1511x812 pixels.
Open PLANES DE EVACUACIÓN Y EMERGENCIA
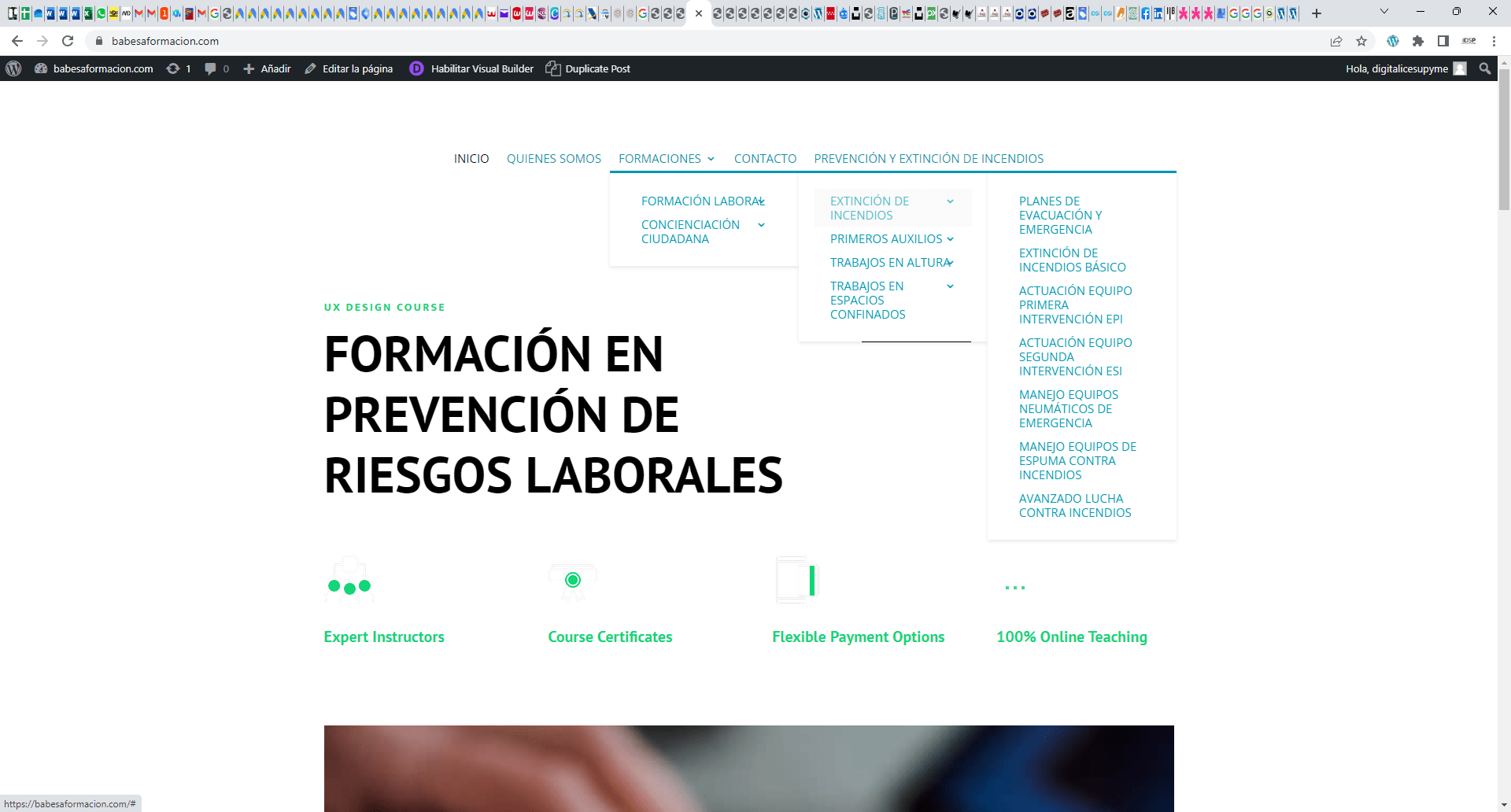click(1060, 216)
